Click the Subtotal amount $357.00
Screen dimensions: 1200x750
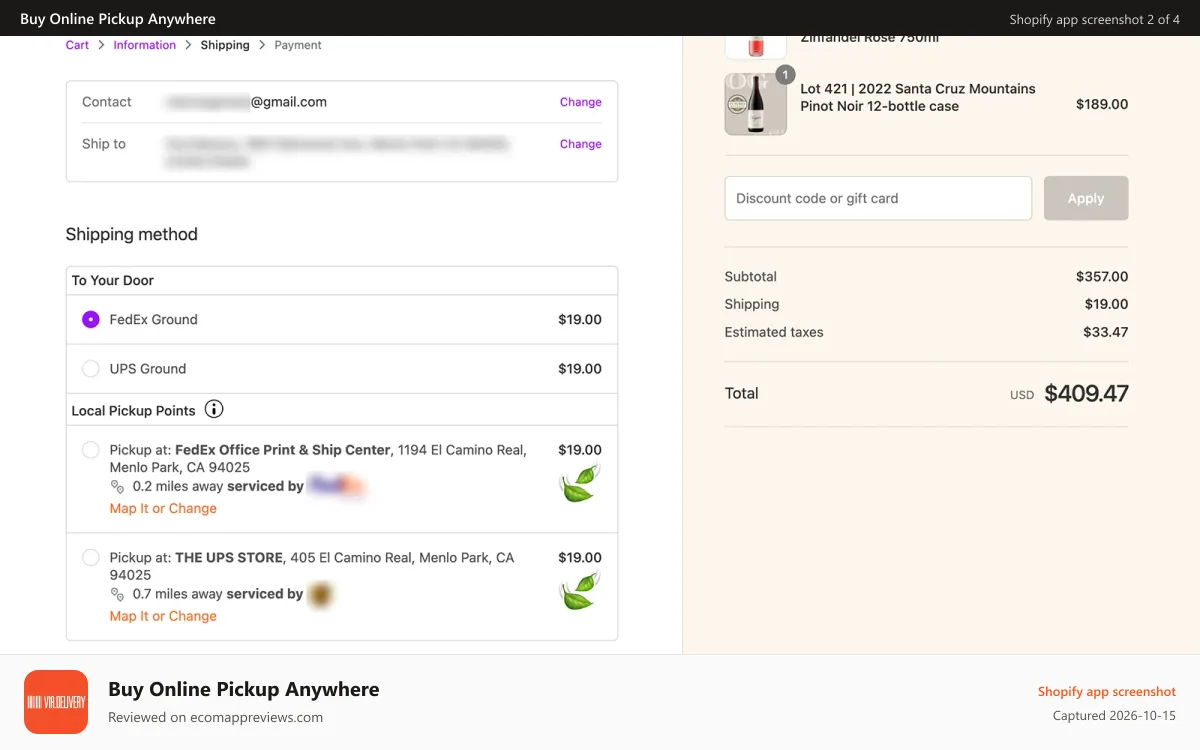tap(1102, 277)
